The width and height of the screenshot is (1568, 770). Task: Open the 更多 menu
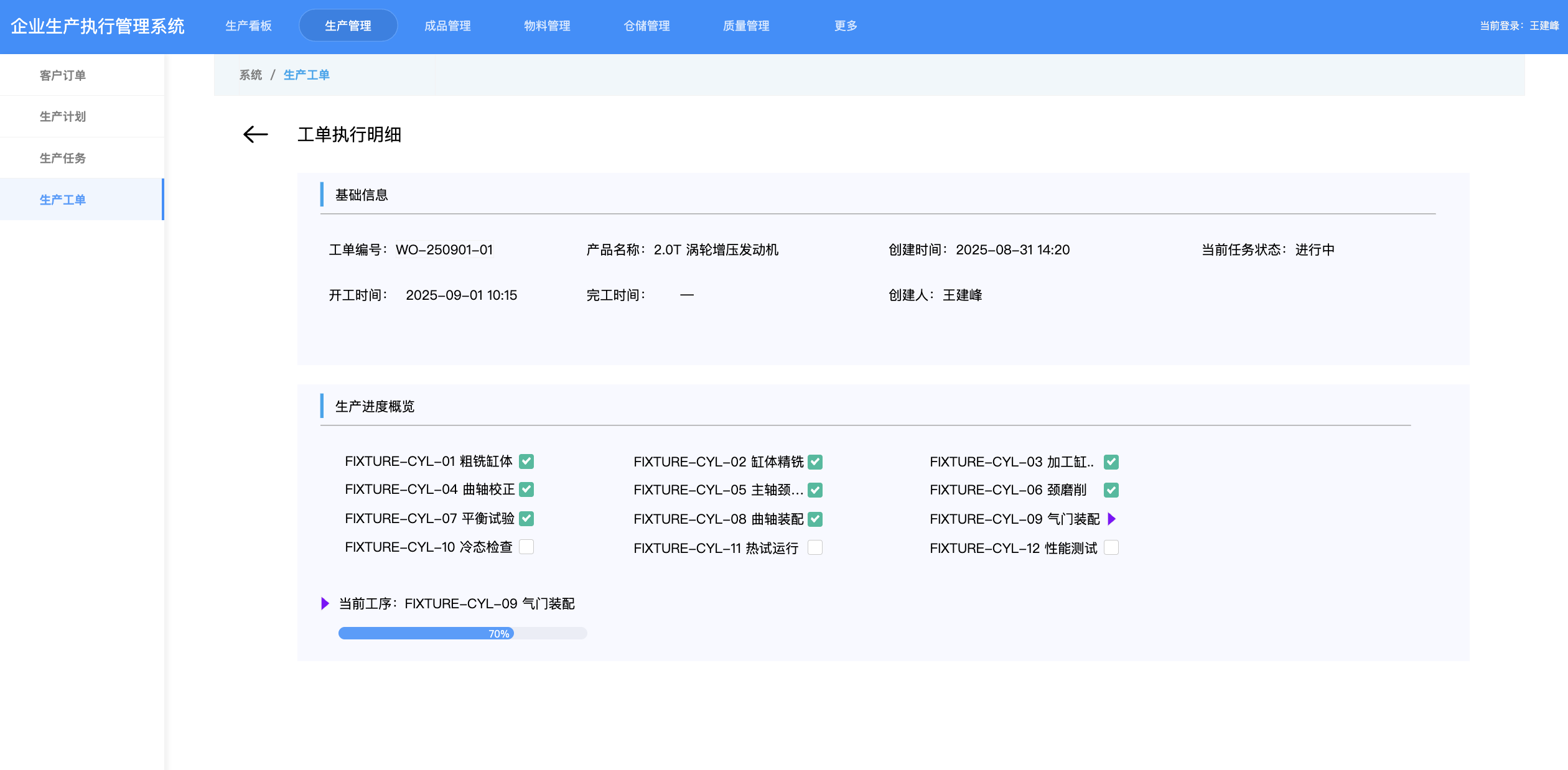tap(846, 26)
